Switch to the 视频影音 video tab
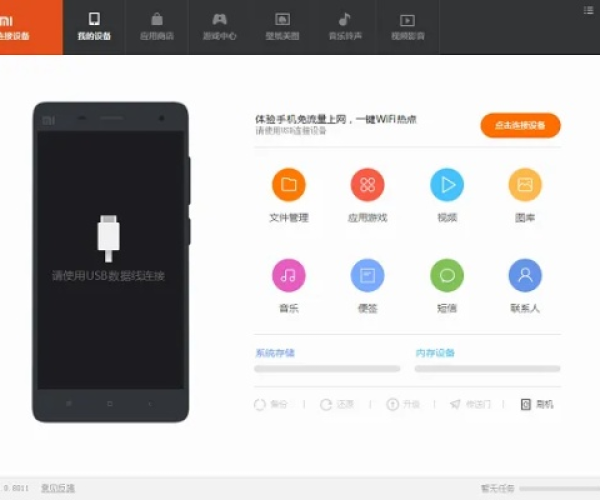This screenshot has height=500, width=600. tap(408, 27)
